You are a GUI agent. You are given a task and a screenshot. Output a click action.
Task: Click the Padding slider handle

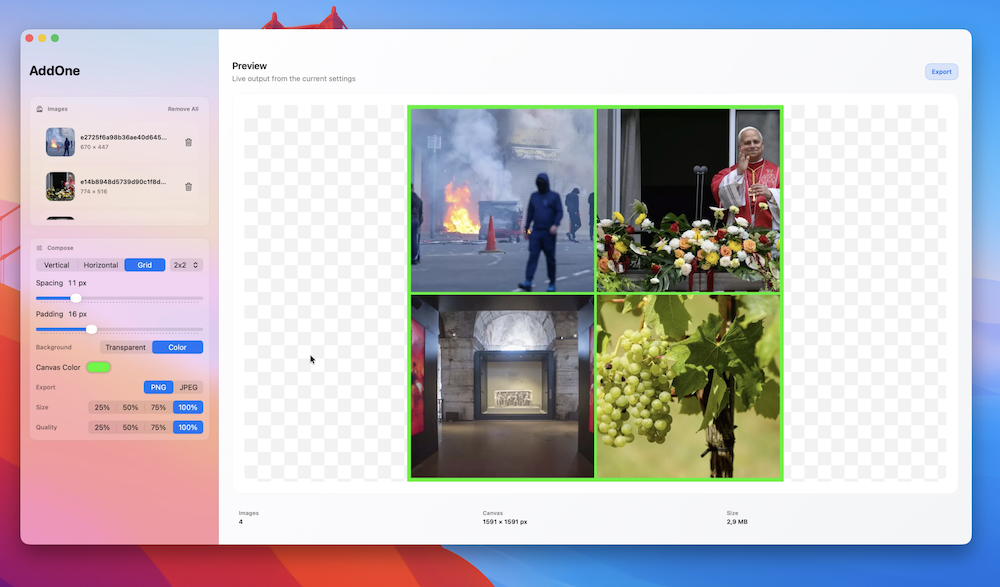(91, 329)
